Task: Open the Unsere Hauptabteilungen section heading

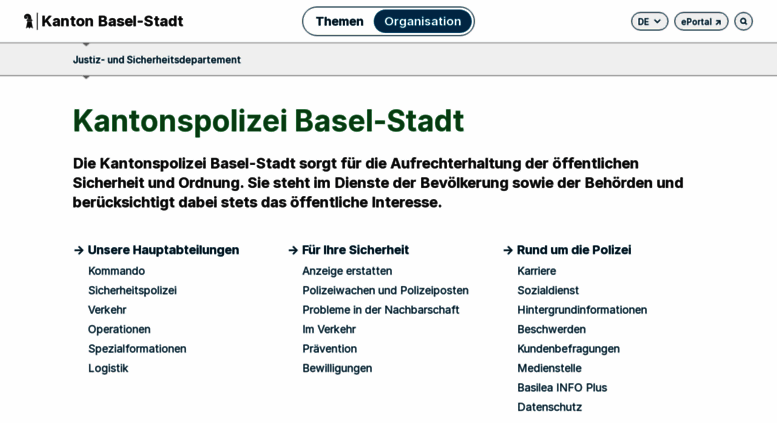Action: click(164, 250)
